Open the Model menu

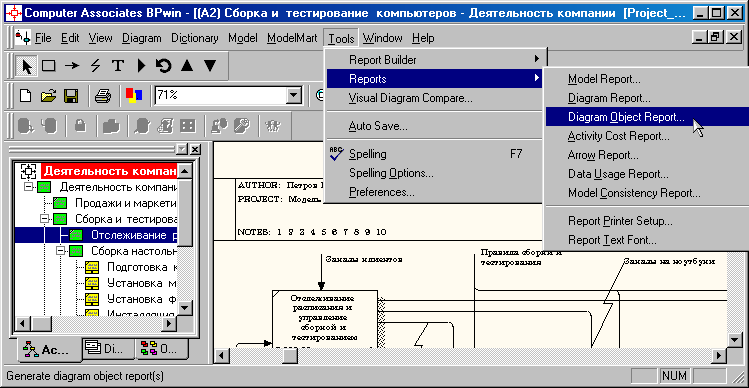click(243, 38)
